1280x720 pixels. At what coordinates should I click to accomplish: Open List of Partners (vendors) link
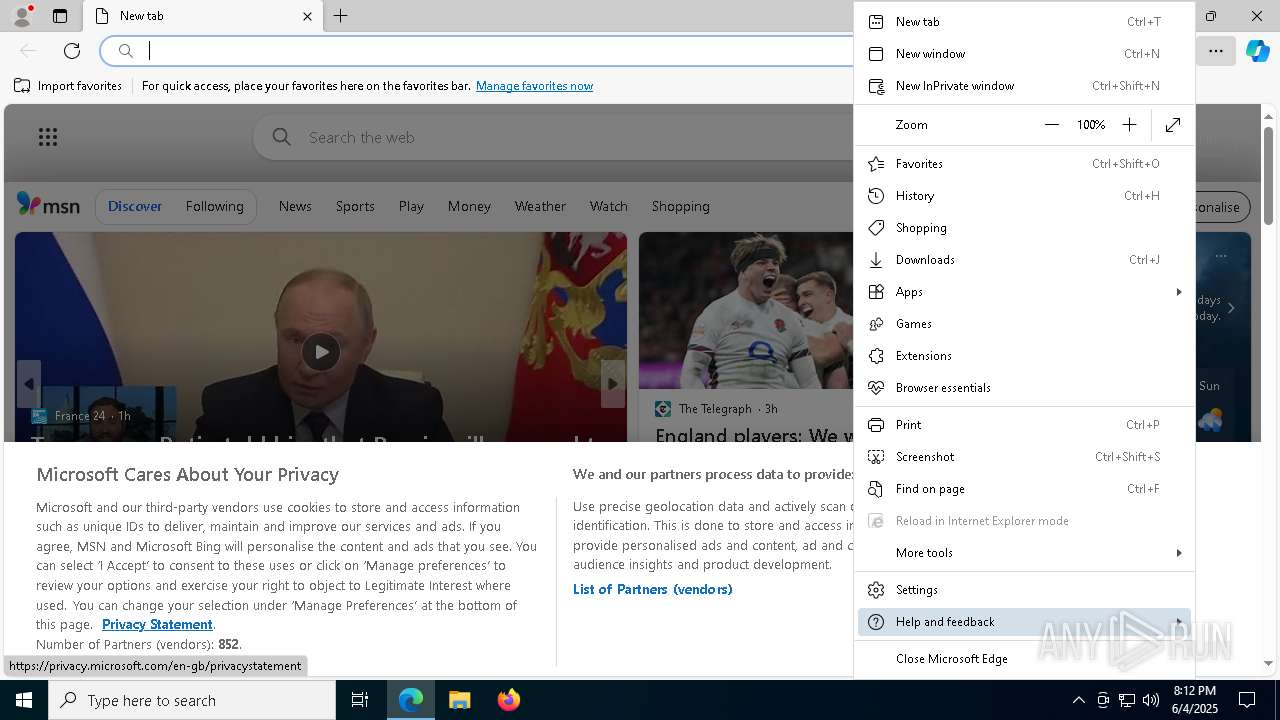(652, 589)
